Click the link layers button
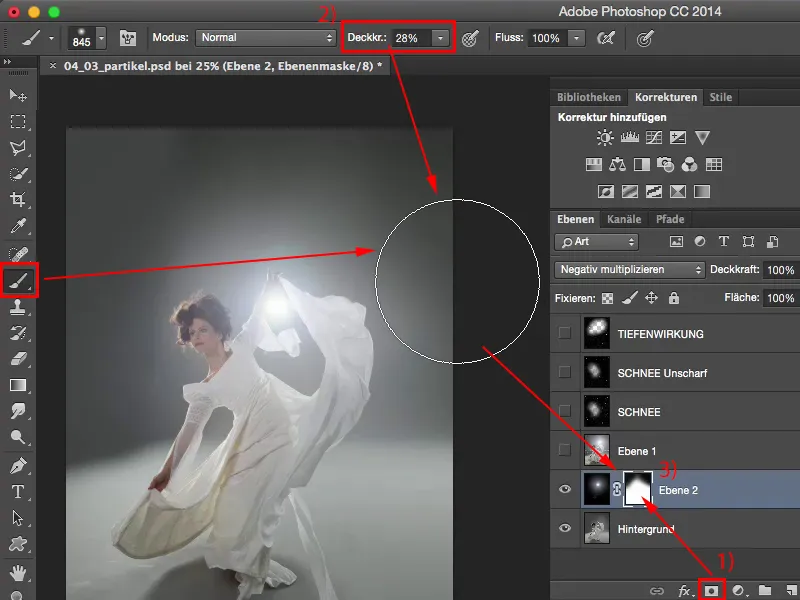 tap(657, 591)
